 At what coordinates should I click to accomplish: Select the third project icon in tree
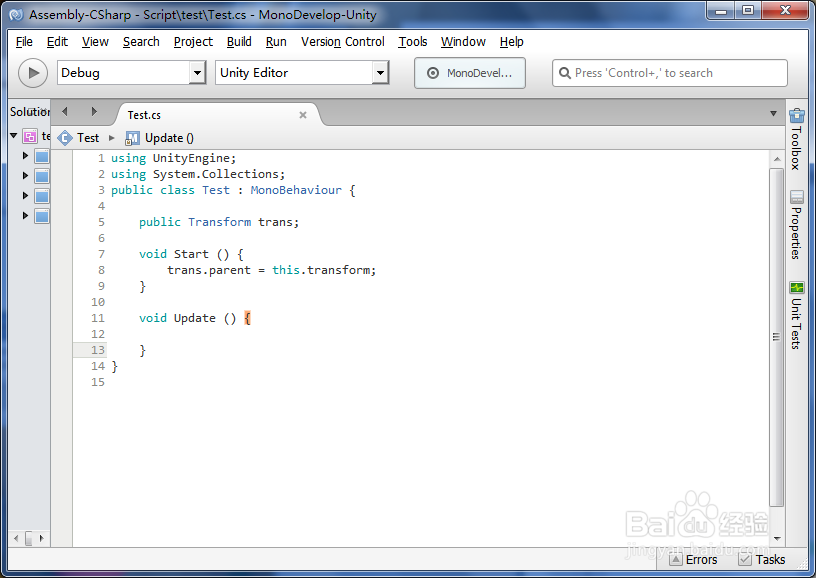coord(42,196)
